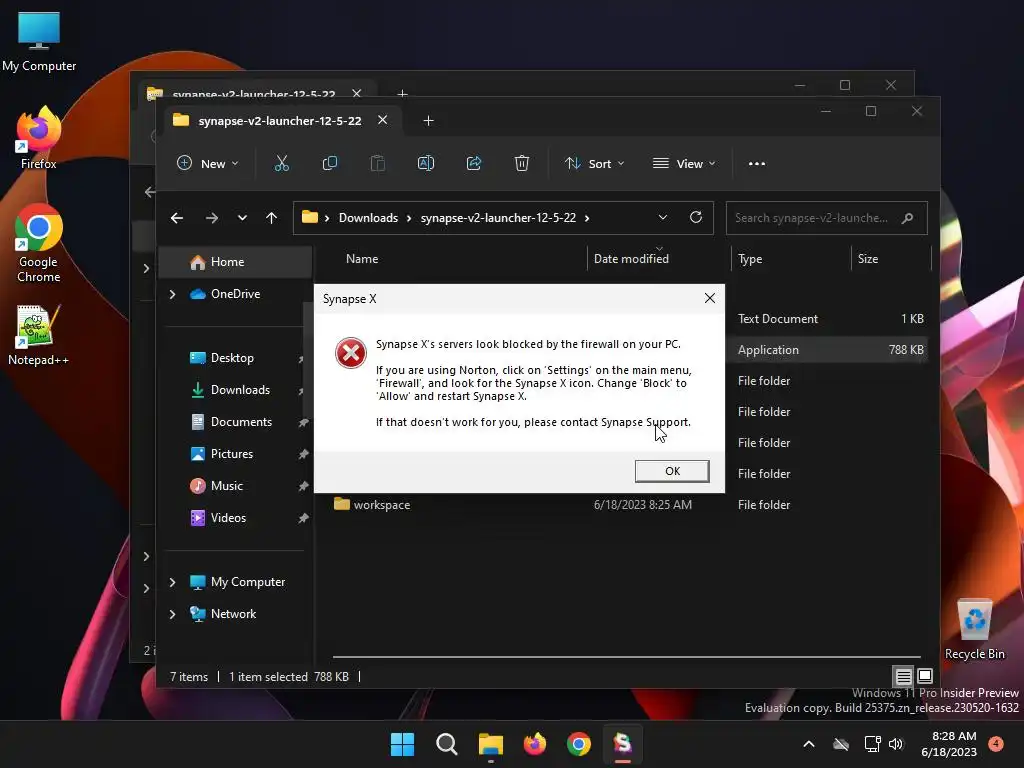Viewport: 1024px width, 768px height.
Task: Click the Delete trash icon
Action: coord(522,163)
